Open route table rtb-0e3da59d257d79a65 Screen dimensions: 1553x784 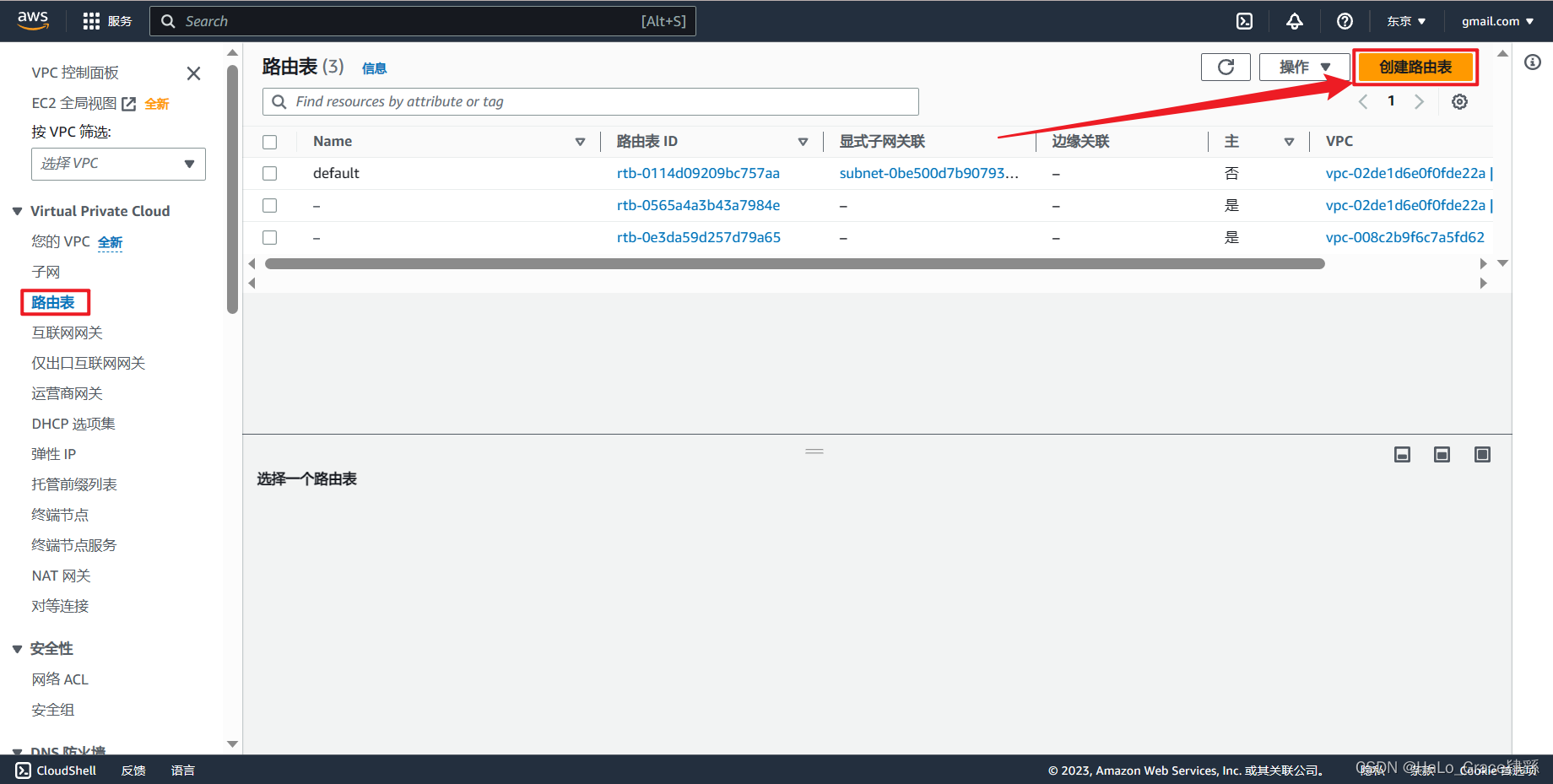[x=699, y=237]
